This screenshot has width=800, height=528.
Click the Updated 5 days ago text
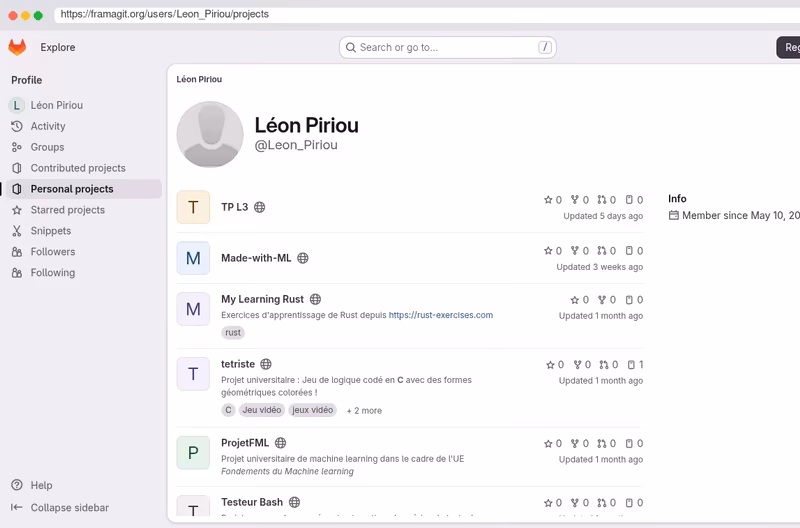click(x=603, y=216)
